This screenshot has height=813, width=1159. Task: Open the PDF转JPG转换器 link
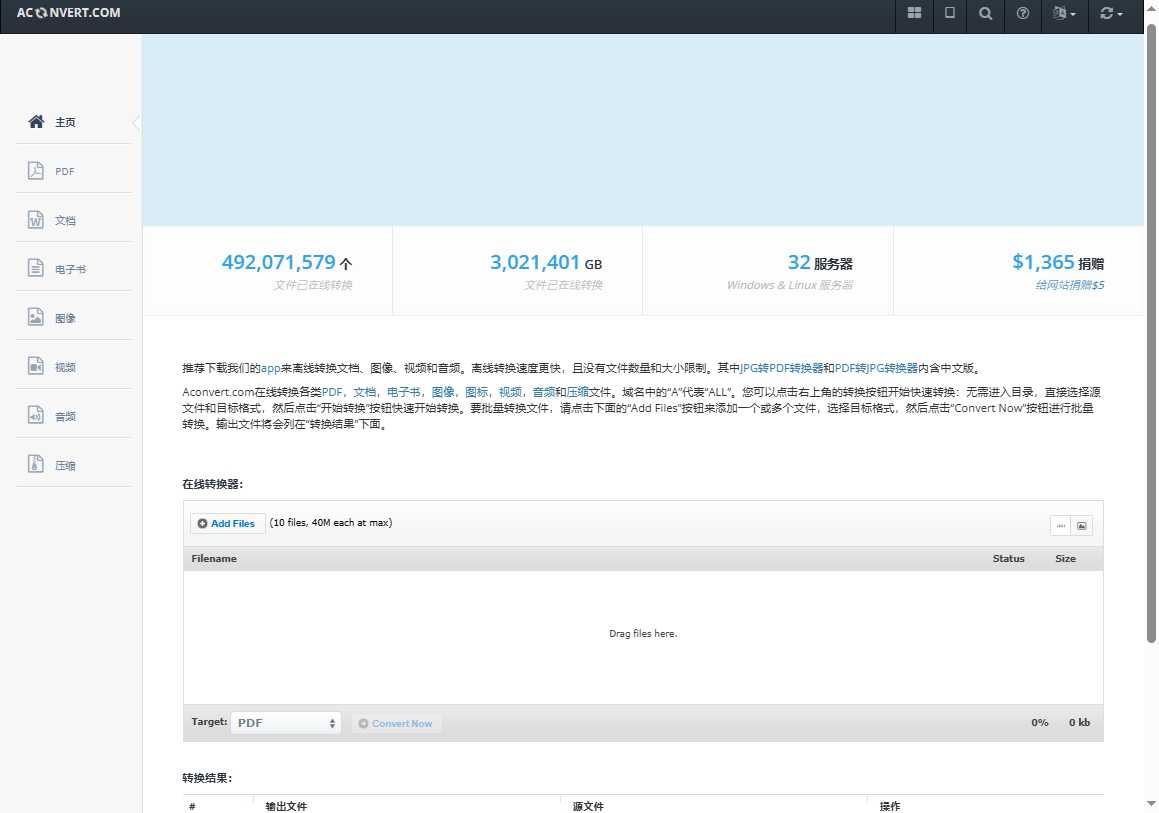pos(876,368)
